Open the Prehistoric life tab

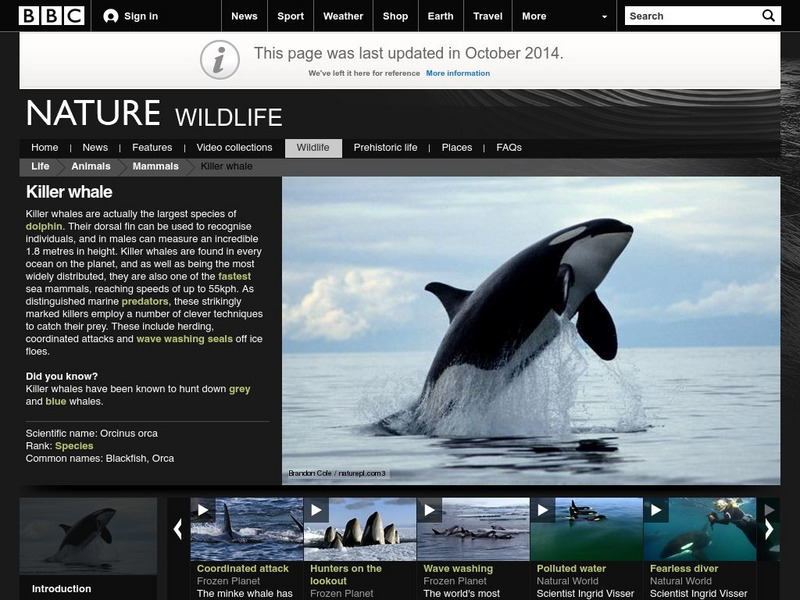385,147
